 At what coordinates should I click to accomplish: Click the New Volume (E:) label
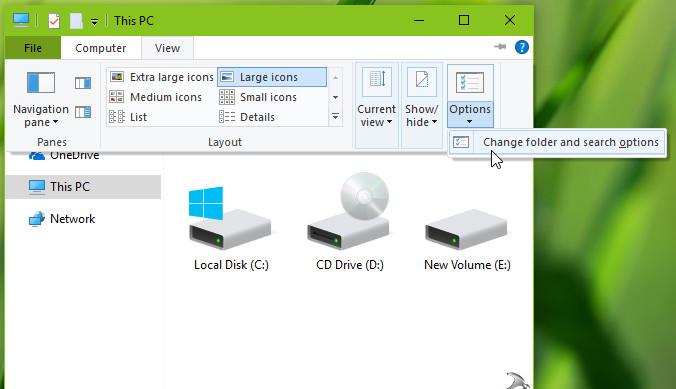tap(467, 265)
